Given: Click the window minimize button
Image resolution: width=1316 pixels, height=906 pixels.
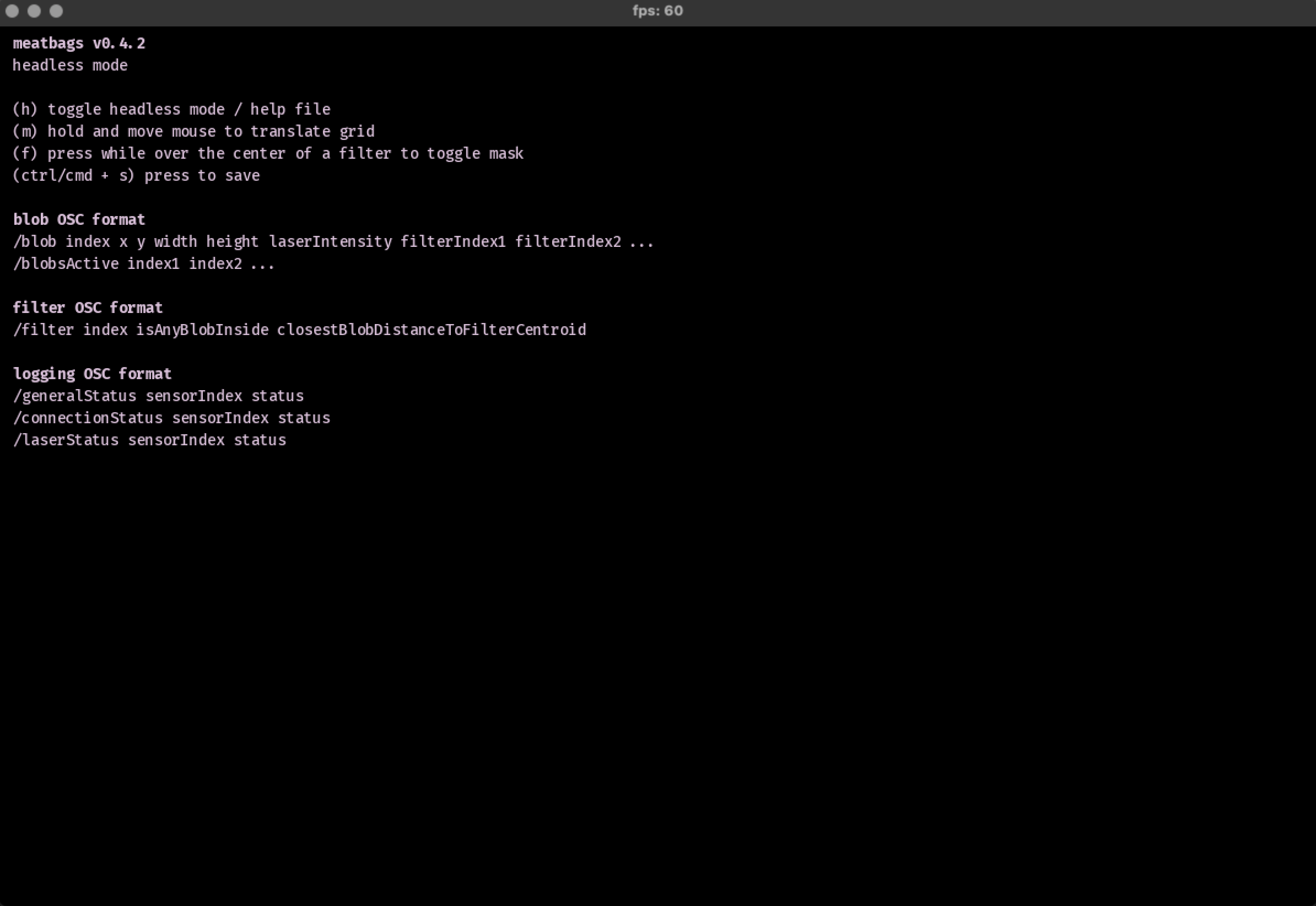Looking at the screenshot, I should coord(34,11).
